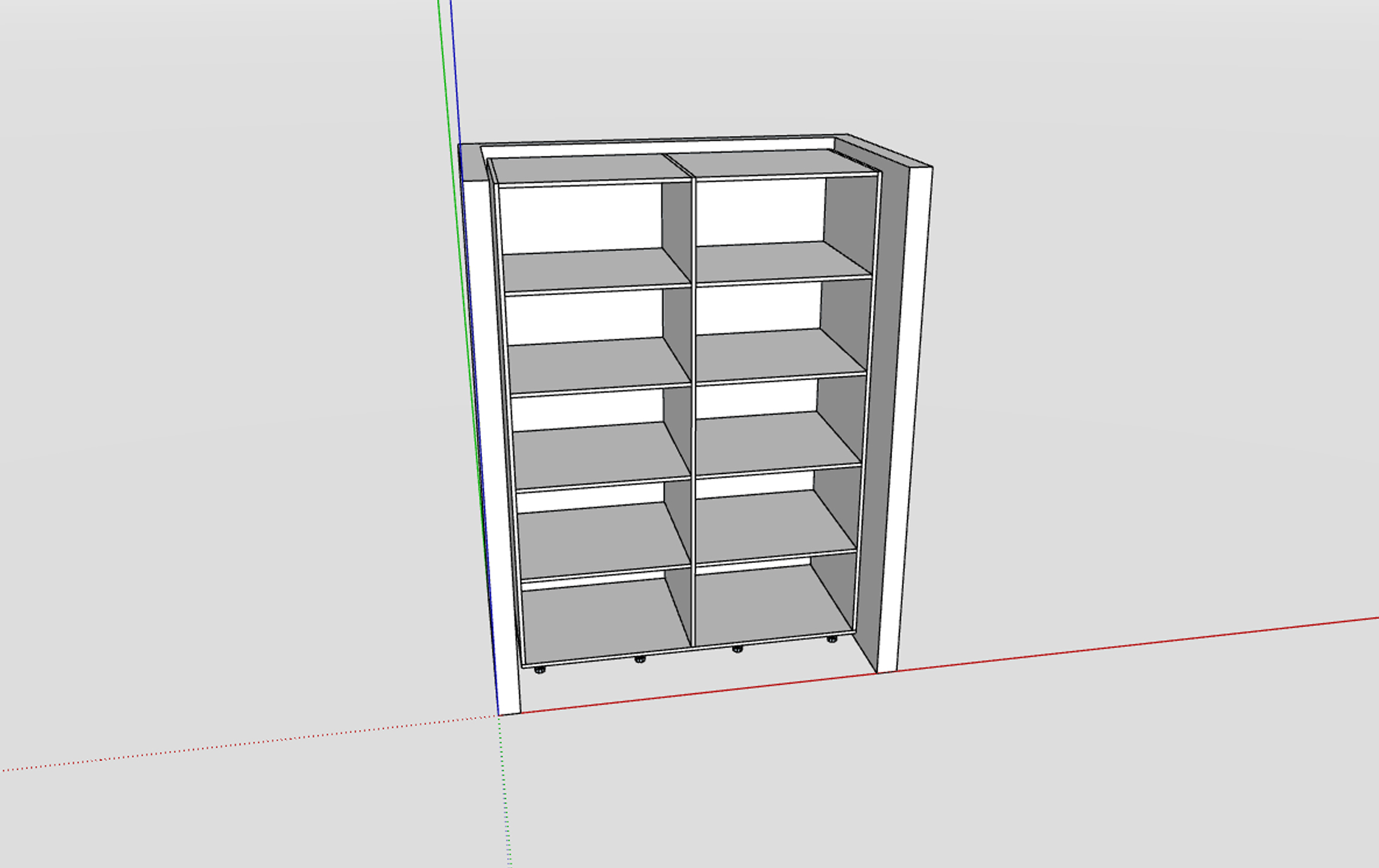Click the leftmost cabinet leveling foot
The image size is (1379, 868).
click(x=540, y=670)
